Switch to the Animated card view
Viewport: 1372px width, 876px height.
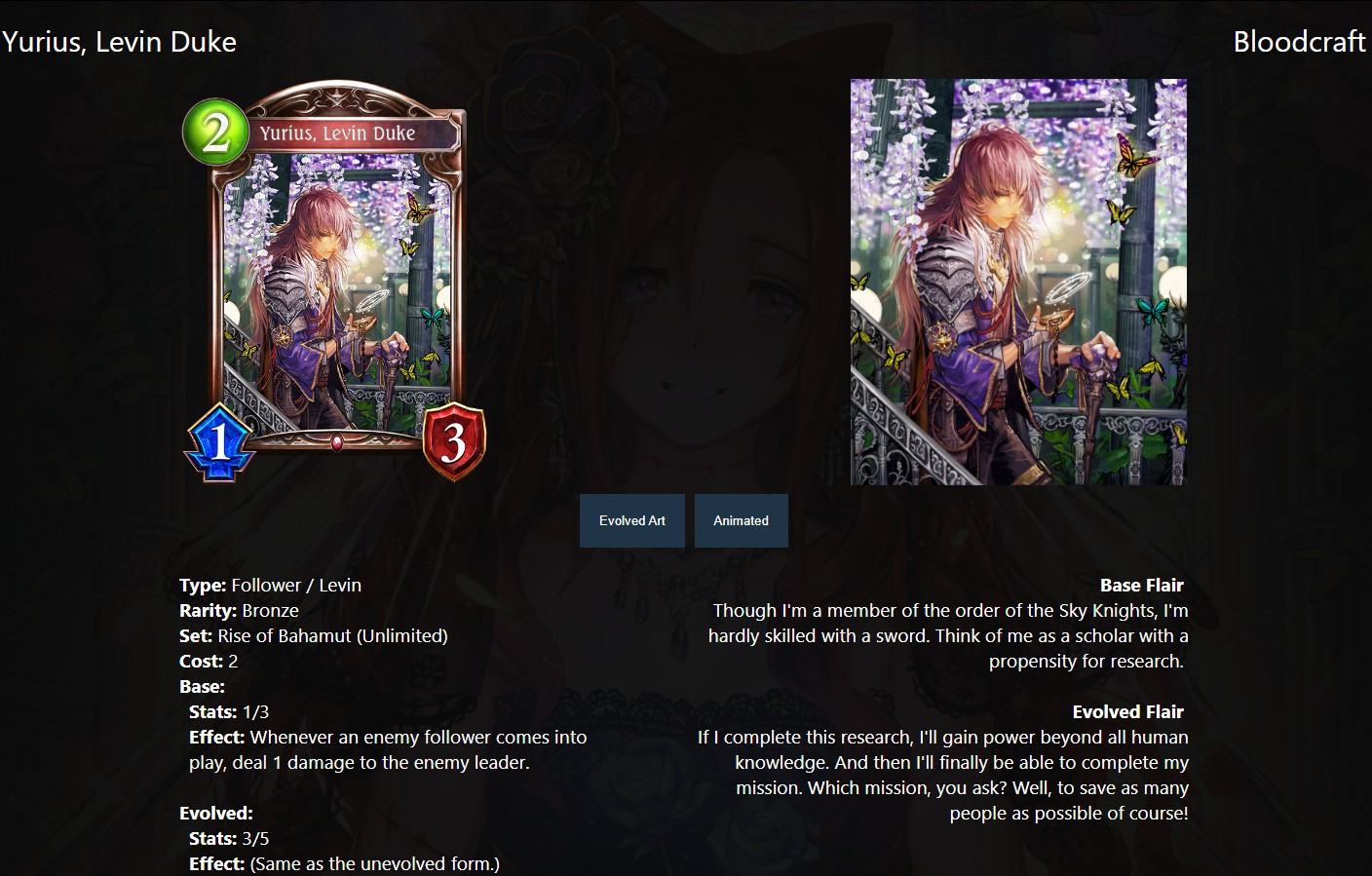741,520
